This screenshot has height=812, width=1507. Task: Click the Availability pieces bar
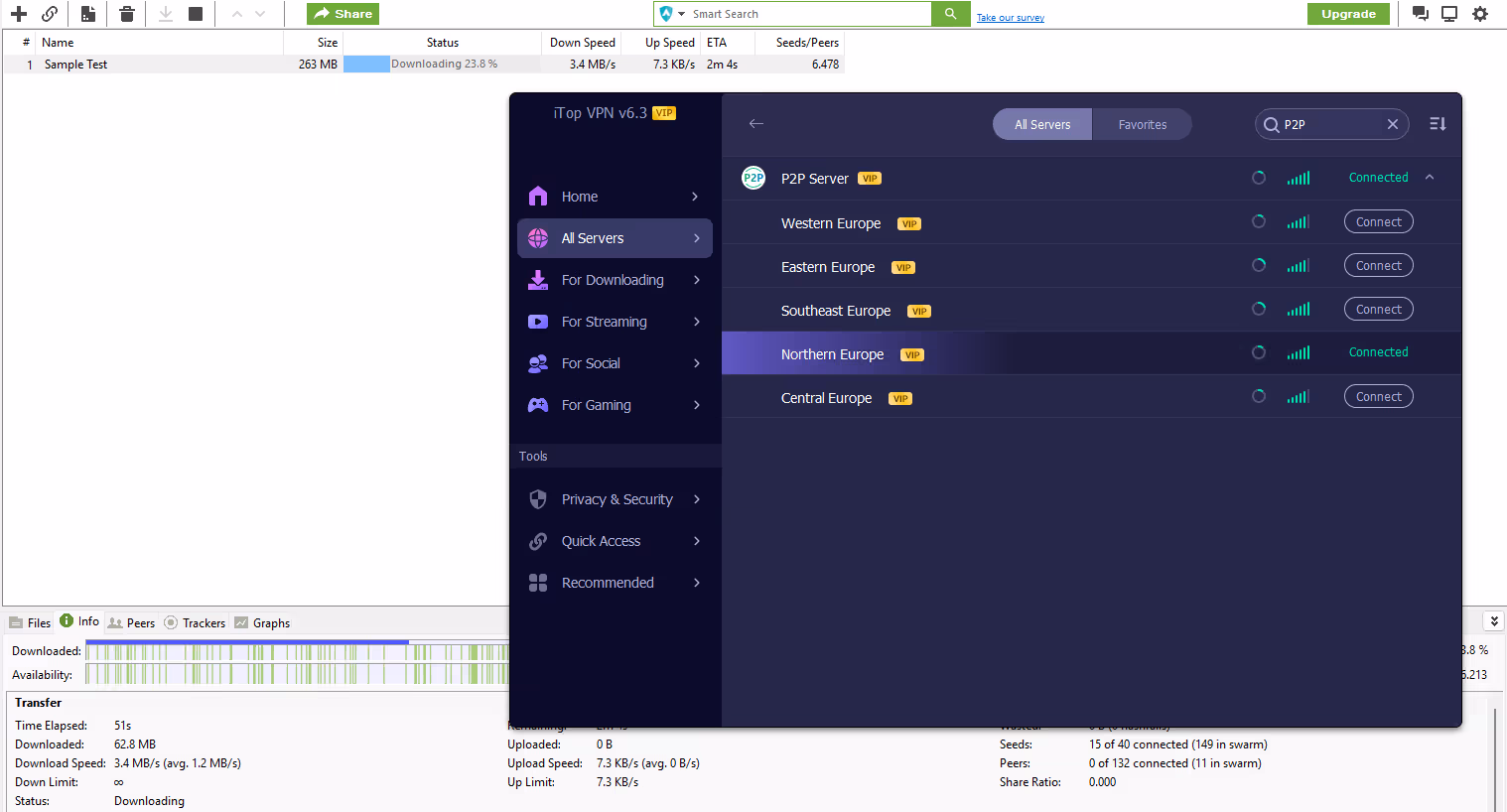297,675
